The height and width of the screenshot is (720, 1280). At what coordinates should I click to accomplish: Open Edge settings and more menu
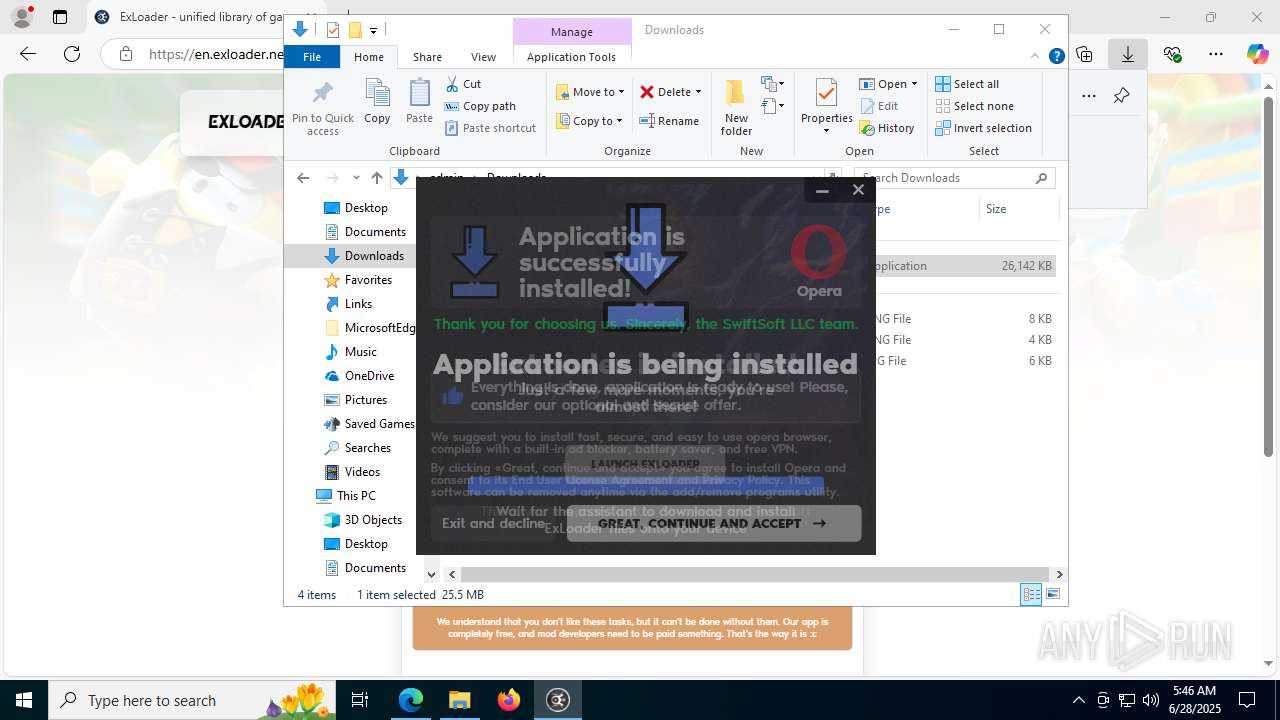point(1215,54)
